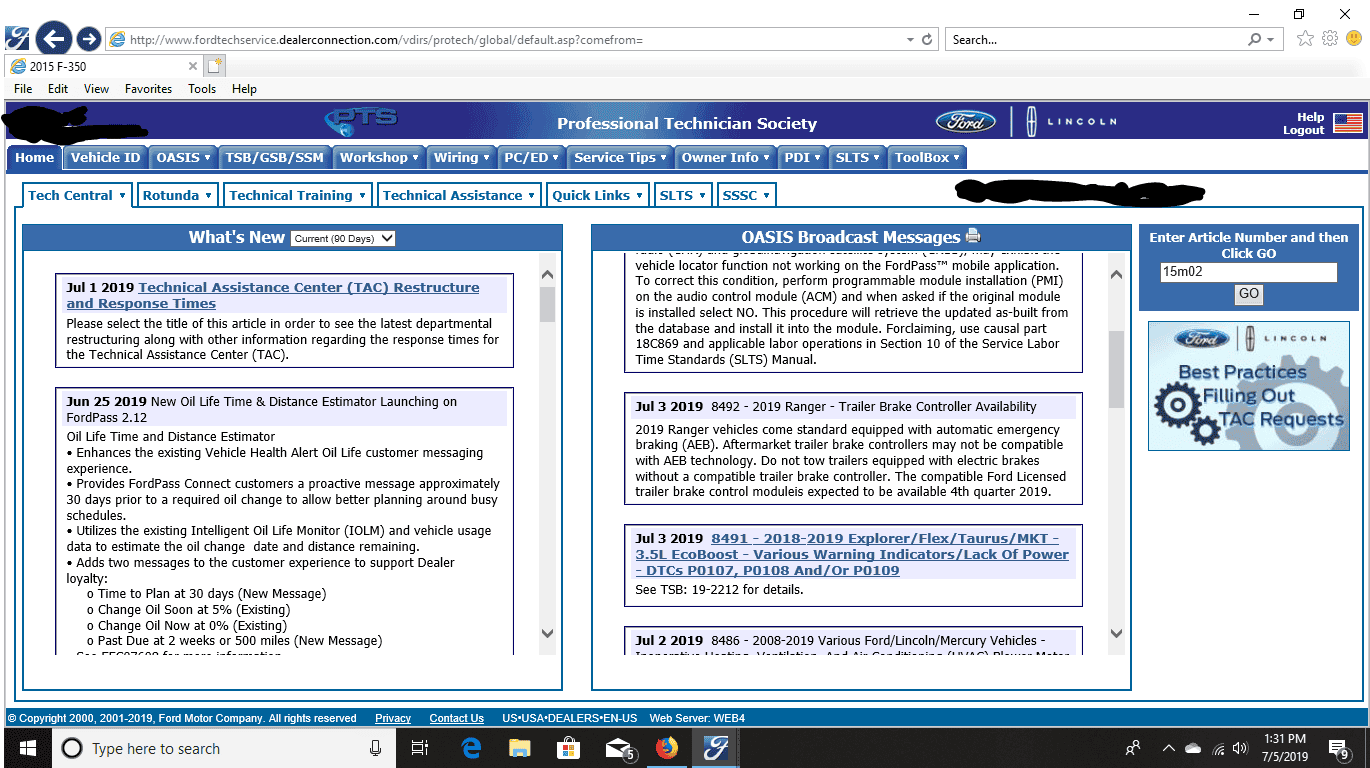
Task: Open the Windows Start menu
Action: point(27,748)
